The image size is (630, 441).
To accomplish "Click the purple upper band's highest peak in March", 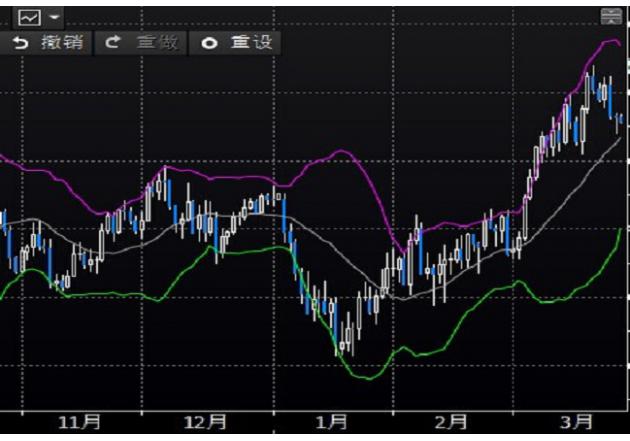I will pos(609,41).
